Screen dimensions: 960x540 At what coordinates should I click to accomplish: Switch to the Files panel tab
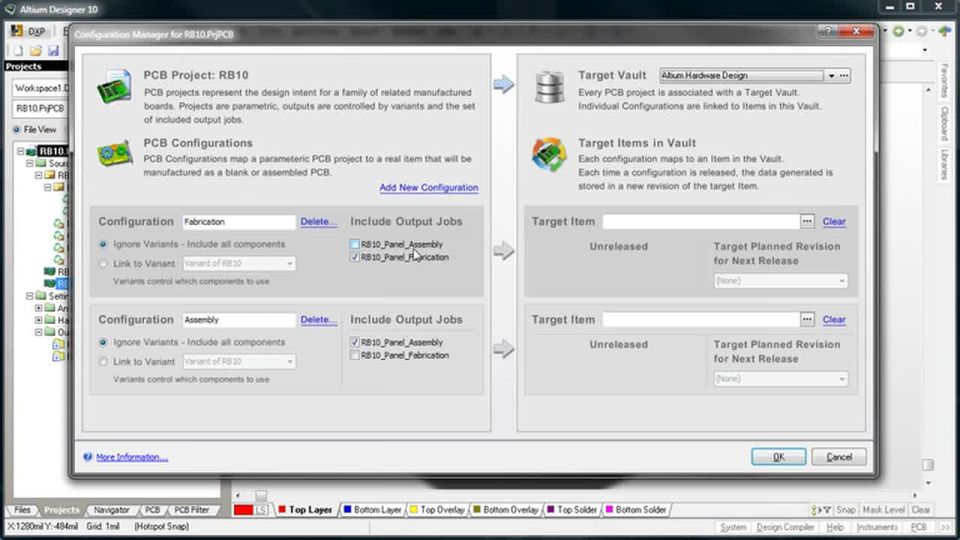pos(22,509)
